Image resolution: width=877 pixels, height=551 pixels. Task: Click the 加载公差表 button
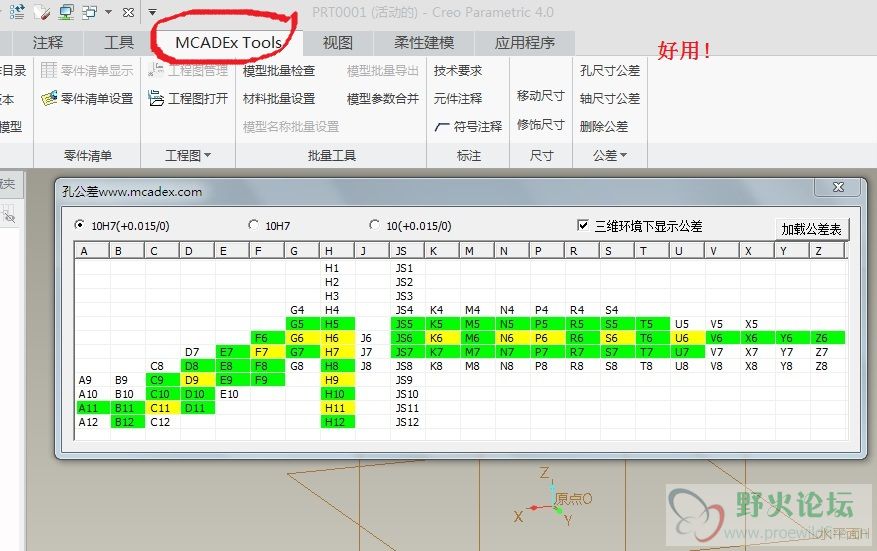[x=812, y=229]
